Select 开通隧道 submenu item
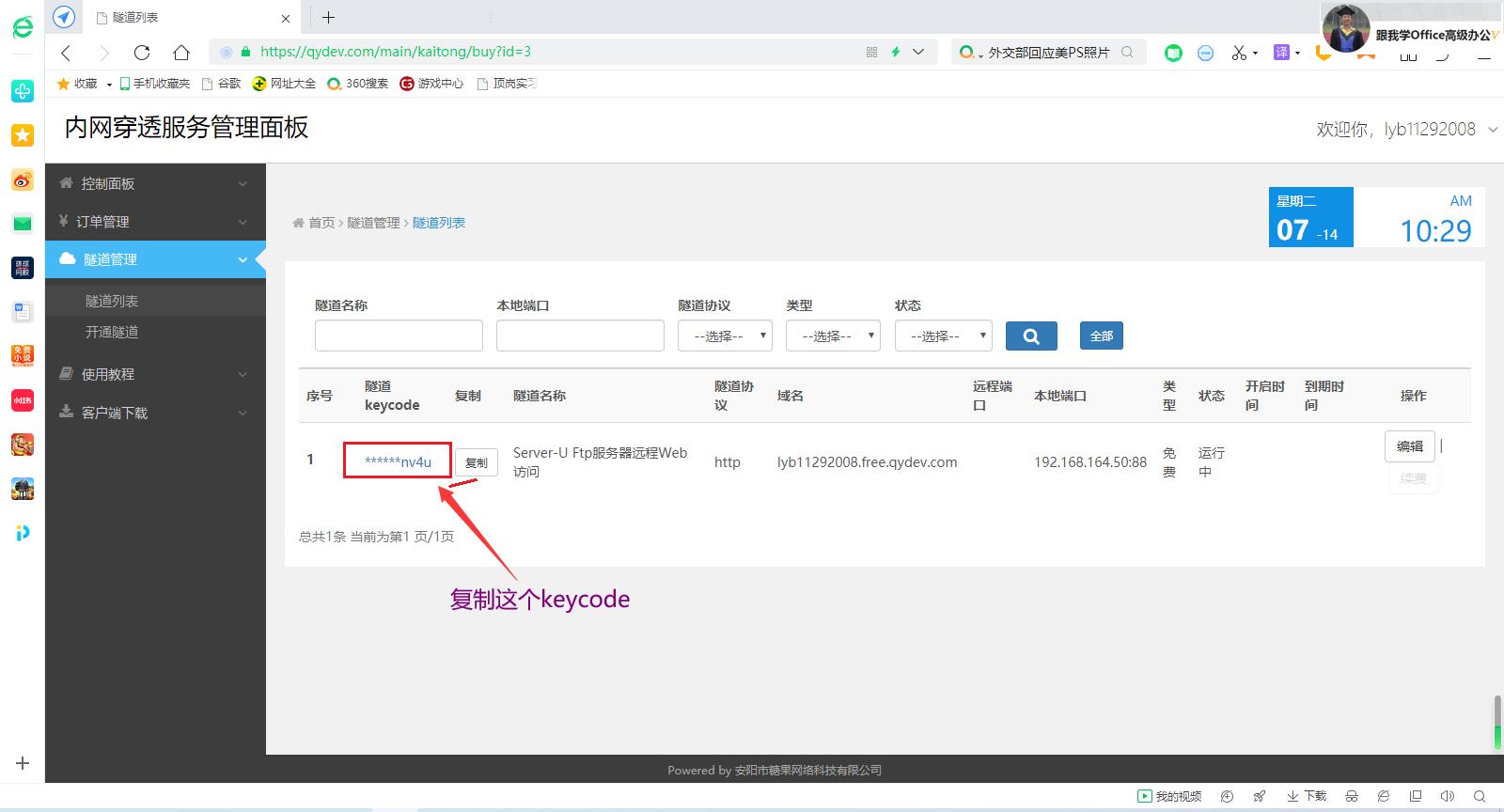The width and height of the screenshot is (1504, 812). click(x=112, y=332)
